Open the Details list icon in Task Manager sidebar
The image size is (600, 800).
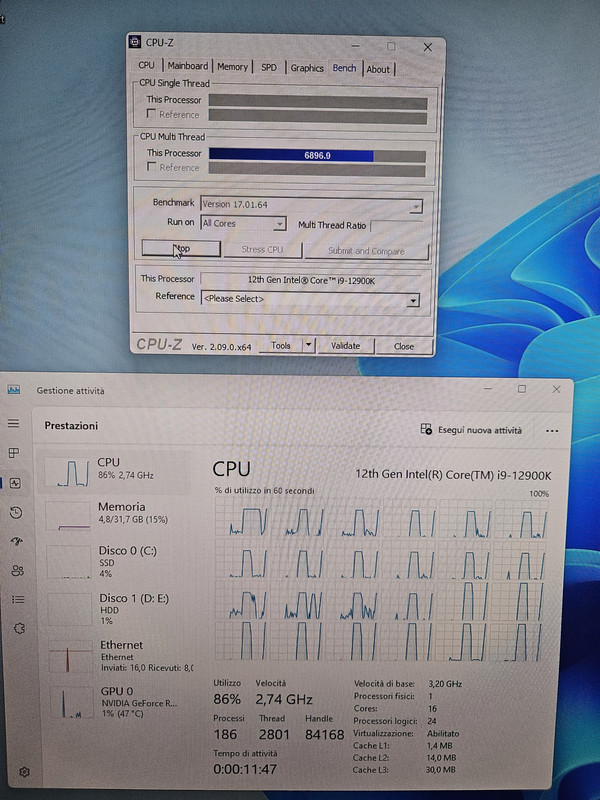18,599
